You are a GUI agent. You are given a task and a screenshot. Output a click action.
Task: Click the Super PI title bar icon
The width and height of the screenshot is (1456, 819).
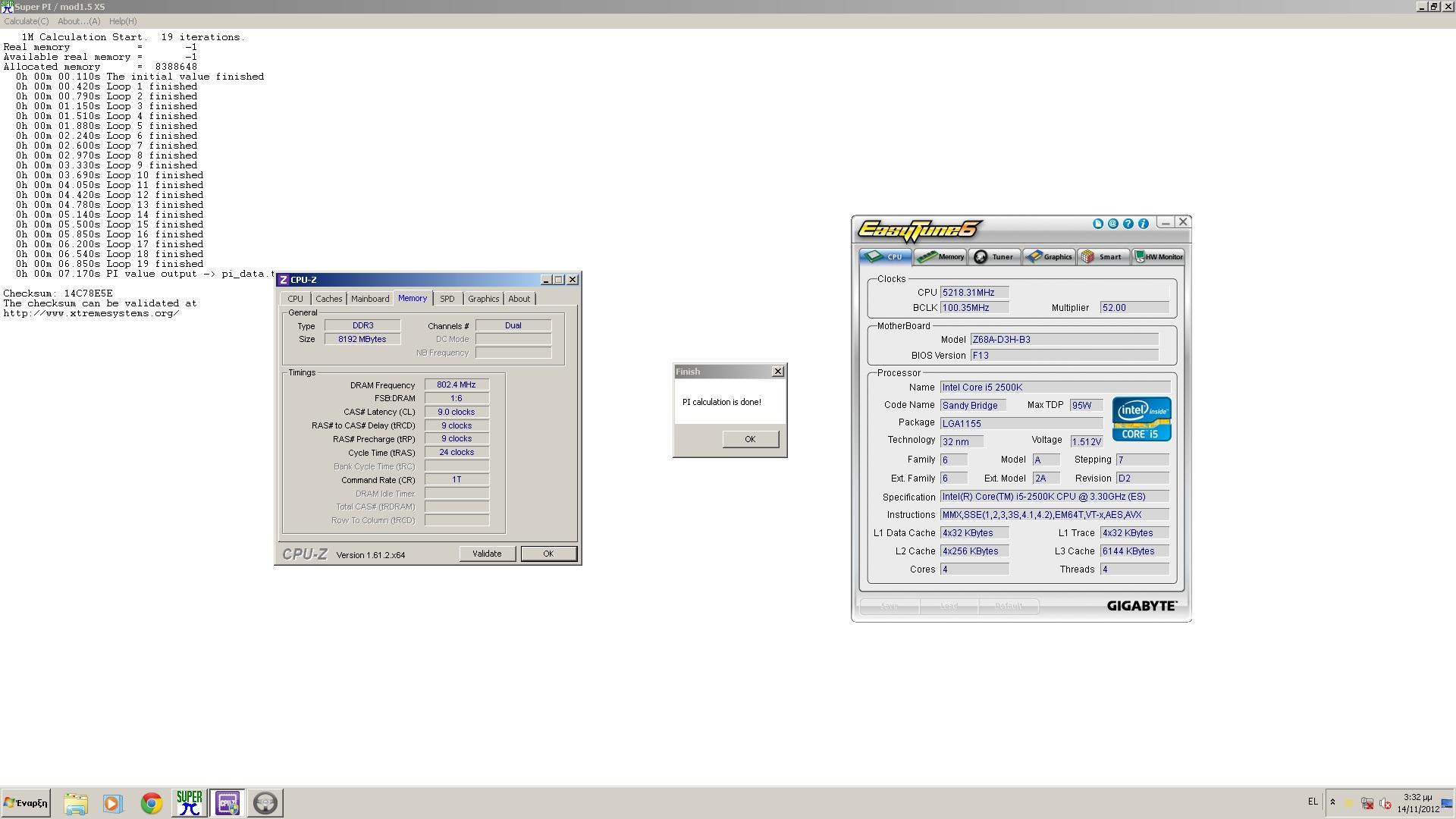(7, 7)
